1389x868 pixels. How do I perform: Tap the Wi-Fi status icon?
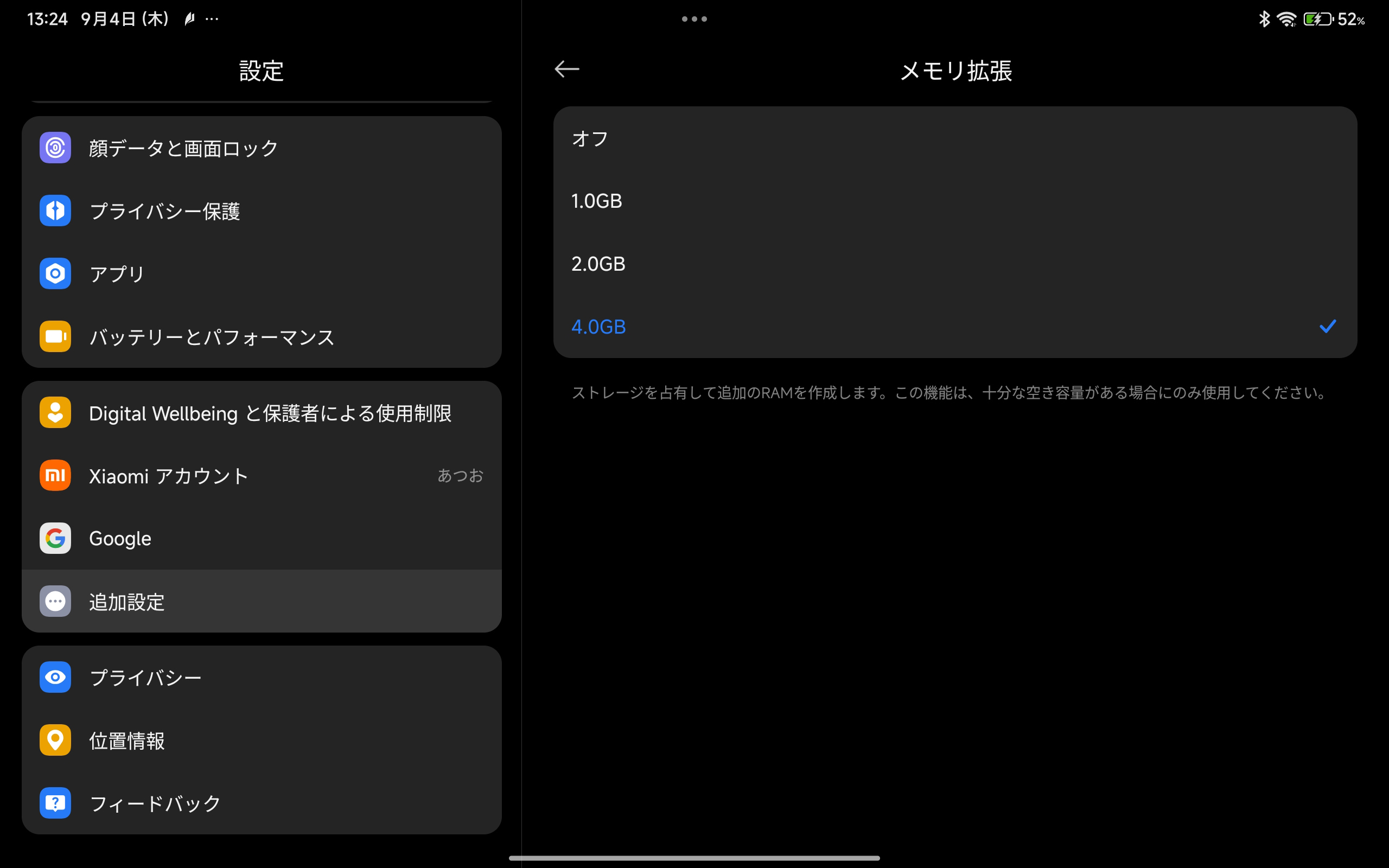(x=1287, y=19)
